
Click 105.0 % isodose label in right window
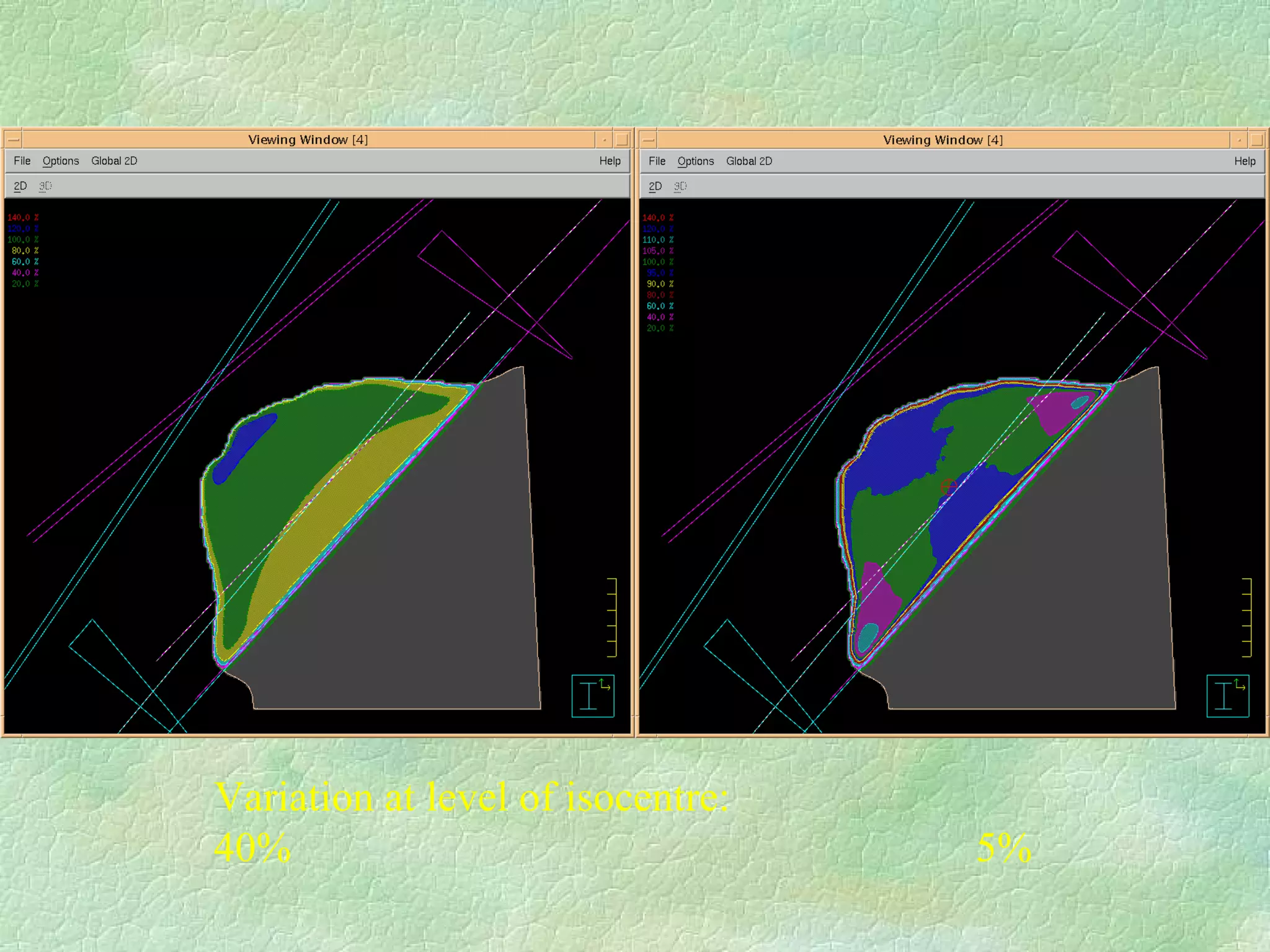pos(659,251)
